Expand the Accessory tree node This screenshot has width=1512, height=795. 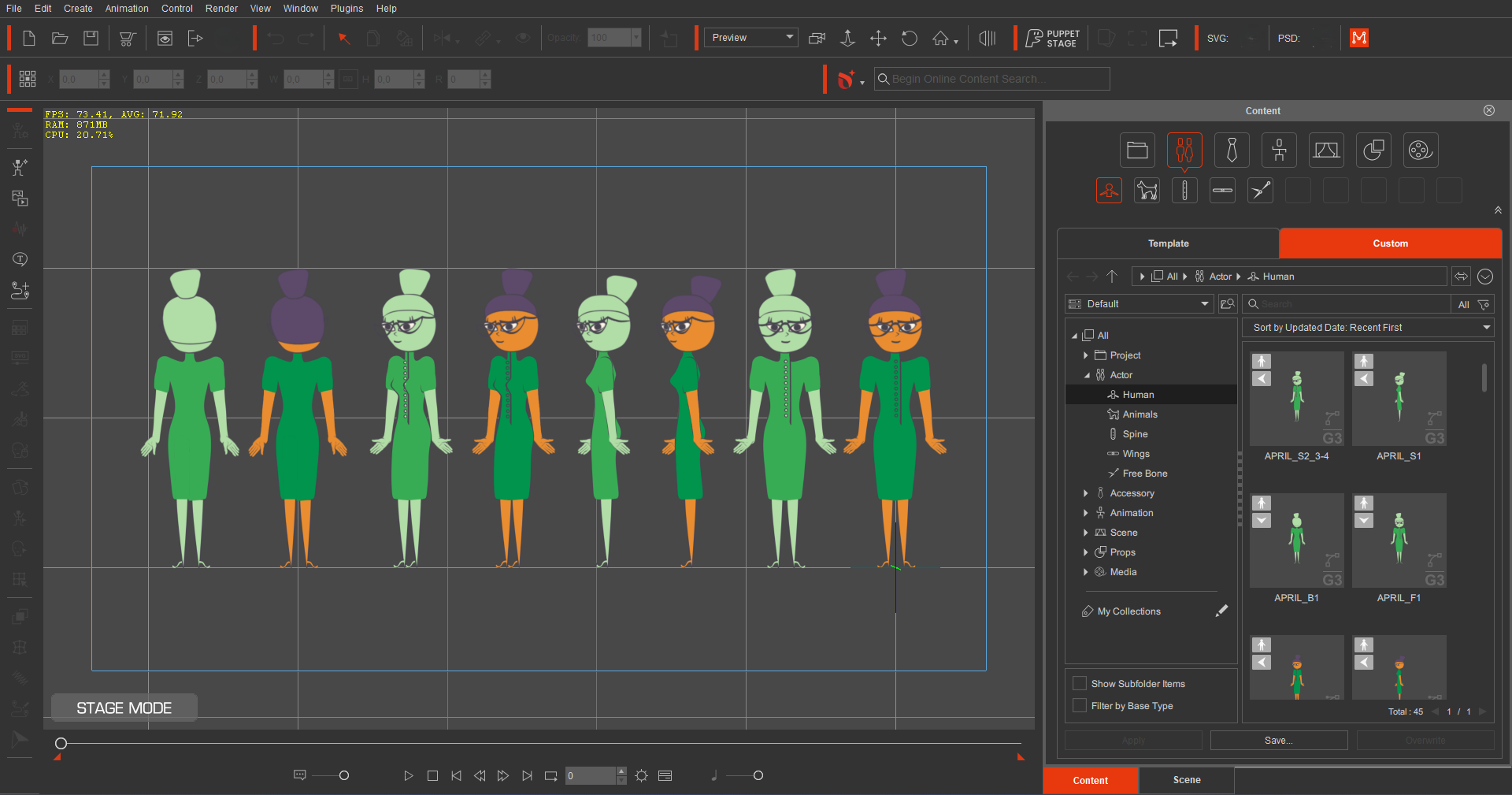tap(1086, 493)
